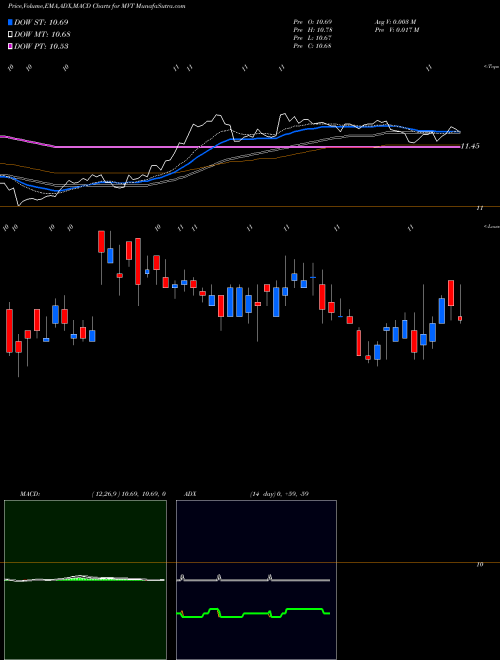Viewport: 500px width, 660px height.
Task: Click the '10' axis label beside the orange line
Action: [479, 565]
